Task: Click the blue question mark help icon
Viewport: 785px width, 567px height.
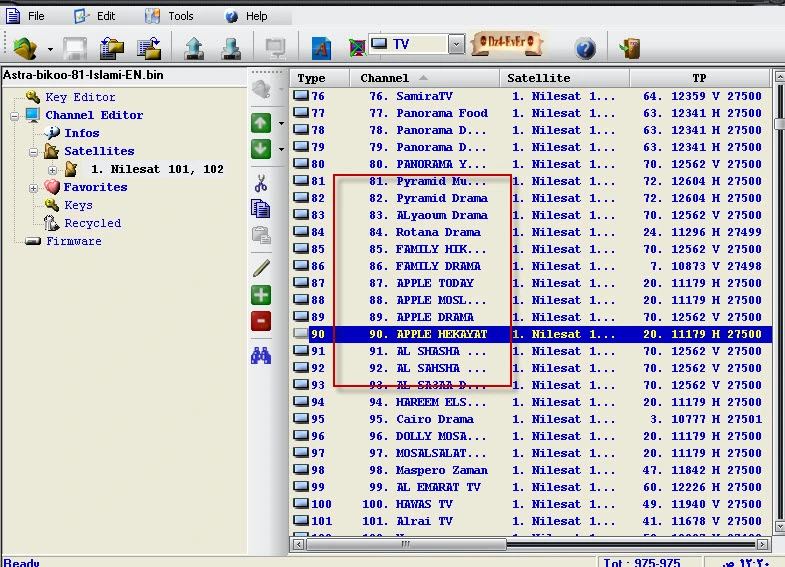Action: pyautogui.click(x=585, y=49)
